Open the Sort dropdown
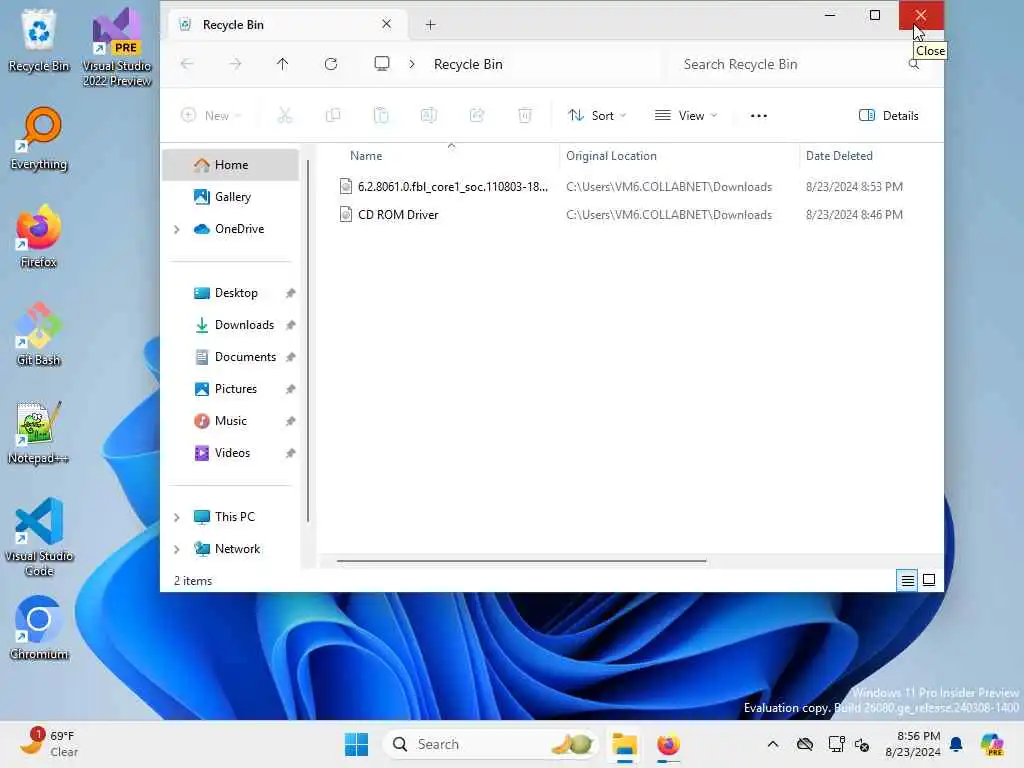1024x768 pixels. 597,116
